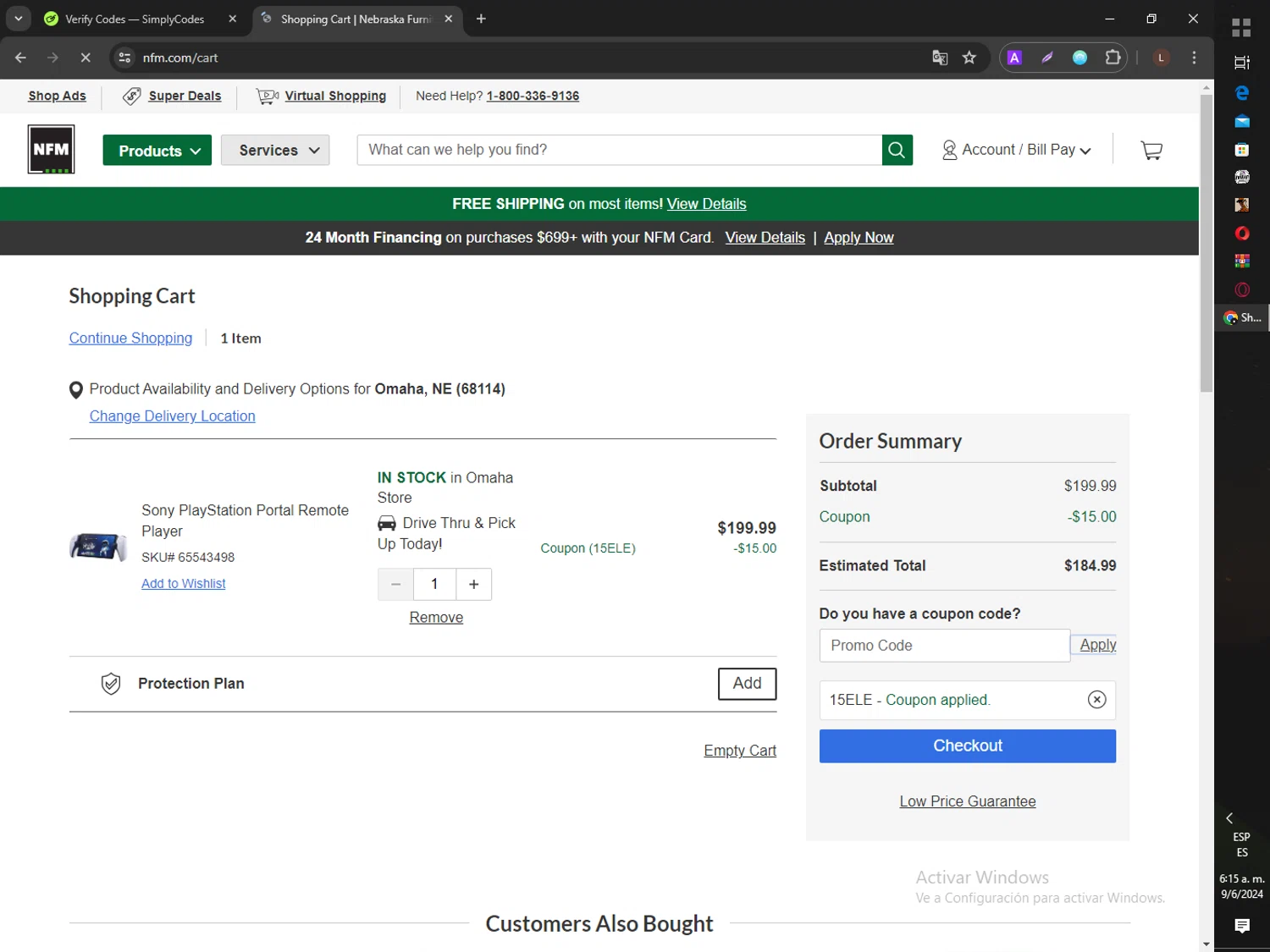The width and height of the screenshot is (1270, 952).
Task: Open WinRAR from the taskbar
Action: tap(1241, 261)
